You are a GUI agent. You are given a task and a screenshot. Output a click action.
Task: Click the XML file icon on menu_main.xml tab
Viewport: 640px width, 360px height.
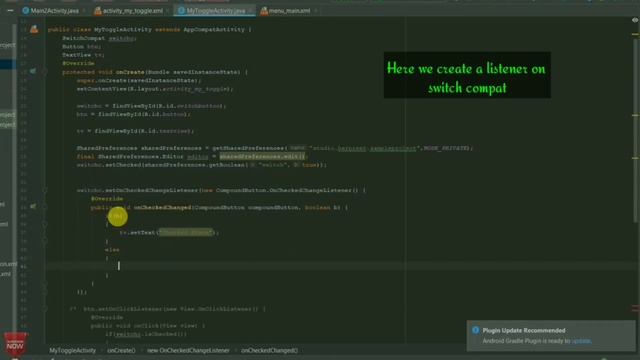[x=264, y=11]
